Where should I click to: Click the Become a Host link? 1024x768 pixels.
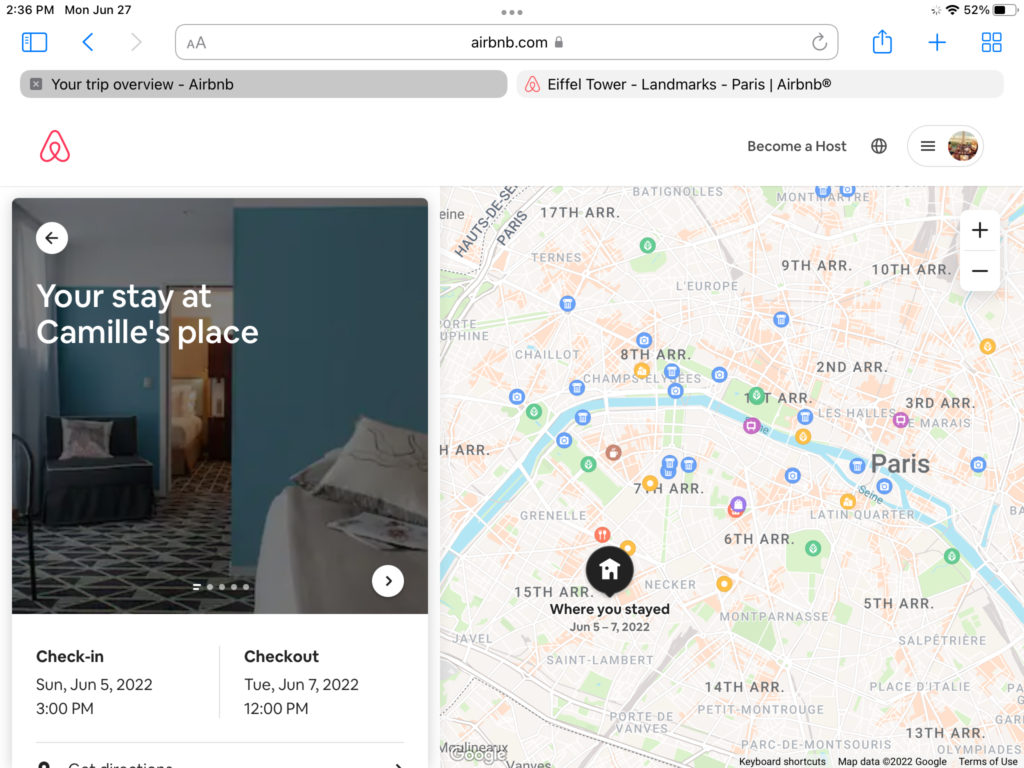[797, 146]
